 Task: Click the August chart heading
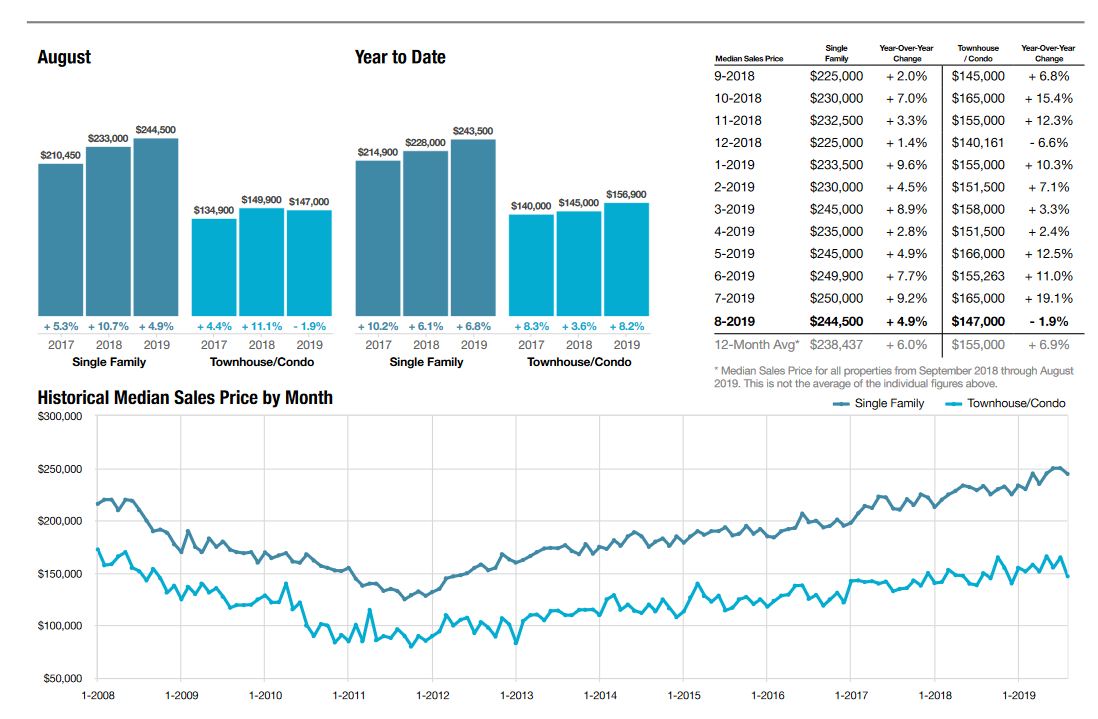(x=64, y=57)
